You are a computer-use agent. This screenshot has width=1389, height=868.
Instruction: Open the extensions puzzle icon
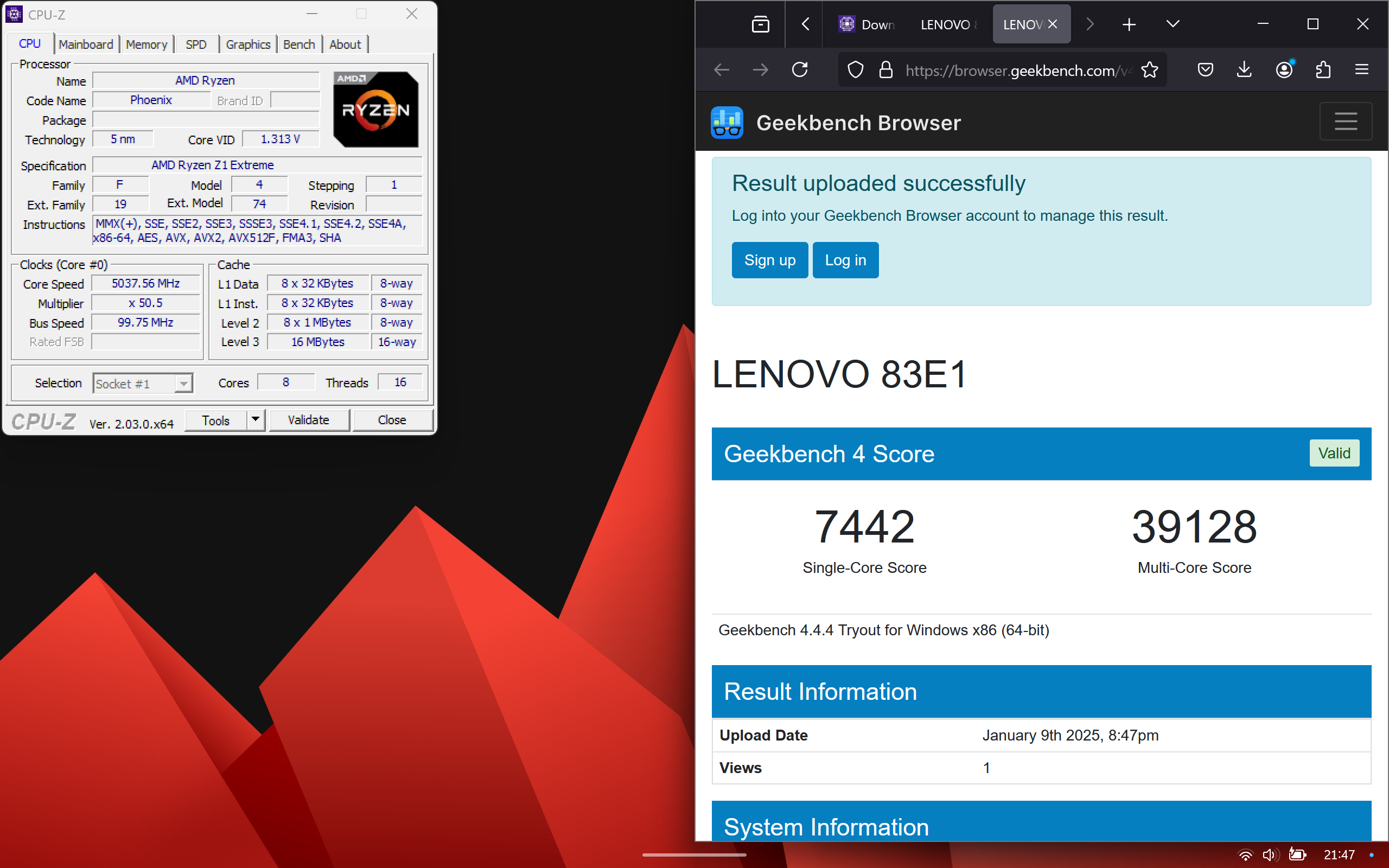click(x=1323, y=70)
